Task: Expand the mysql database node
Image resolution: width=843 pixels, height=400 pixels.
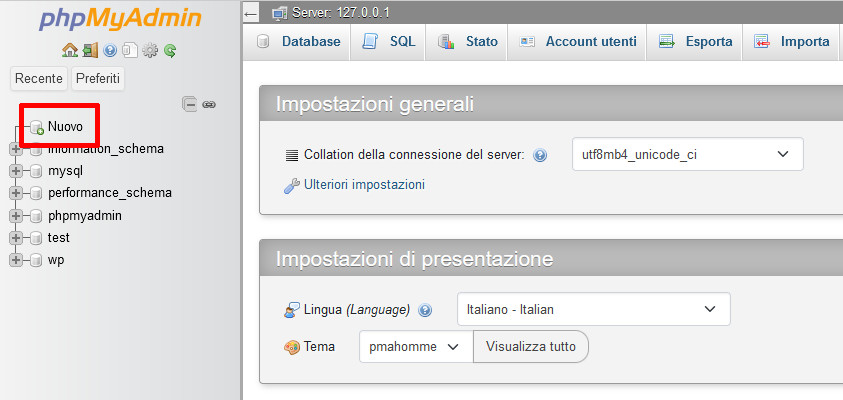Action: coord(16,172)
